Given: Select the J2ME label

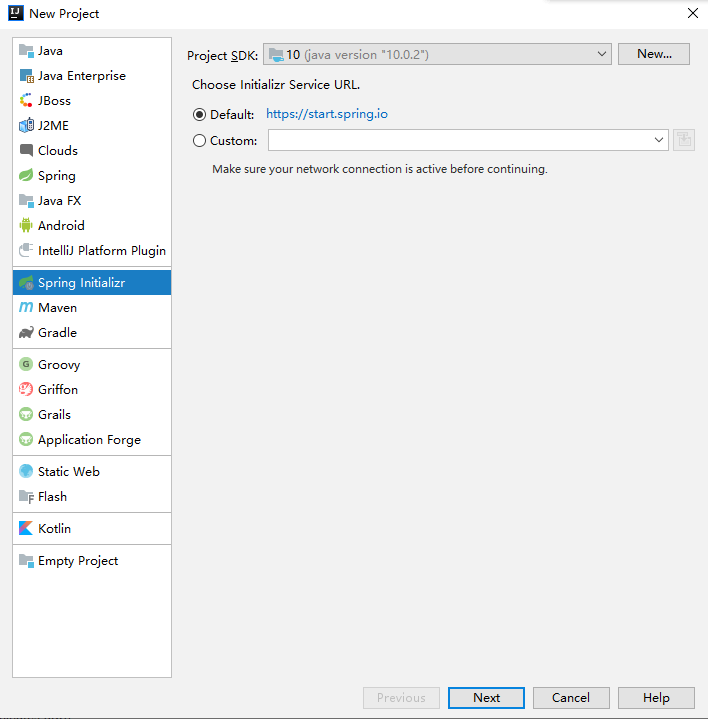Looking at the screenshot, I should coord(54,126).
